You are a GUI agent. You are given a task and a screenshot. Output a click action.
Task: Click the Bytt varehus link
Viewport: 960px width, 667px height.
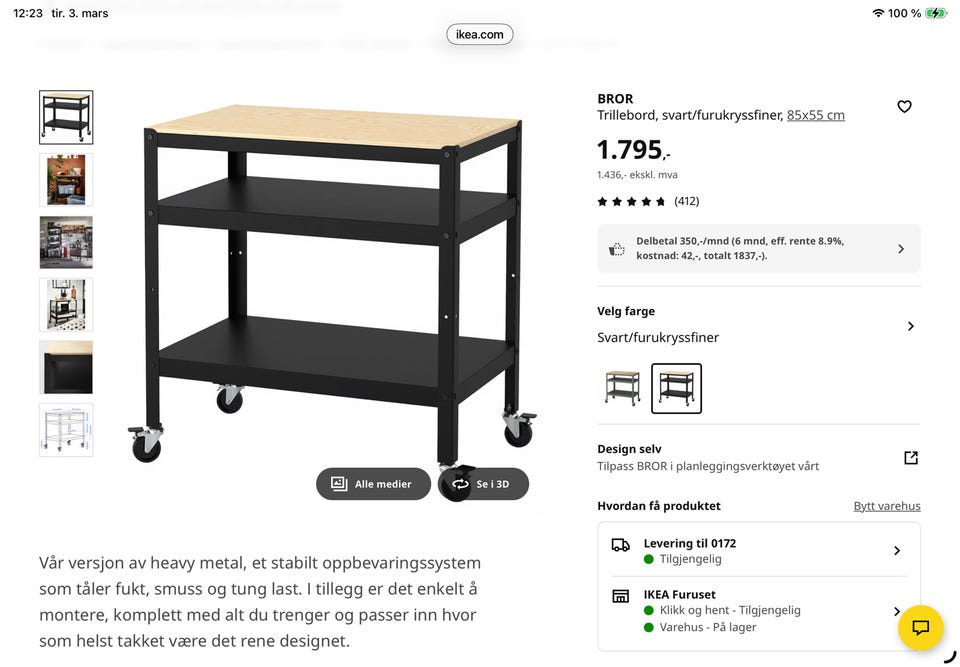point(887,506)
